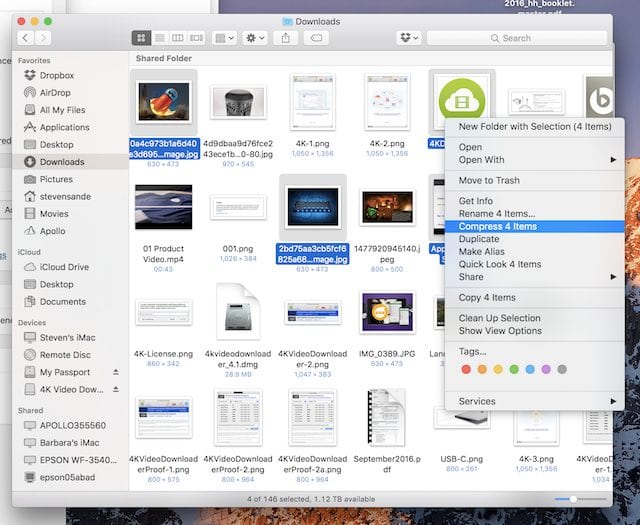The width and height of the screenshot is (640, 525).
Task: Click the Share toolbar button
Action: coord(285,38)
